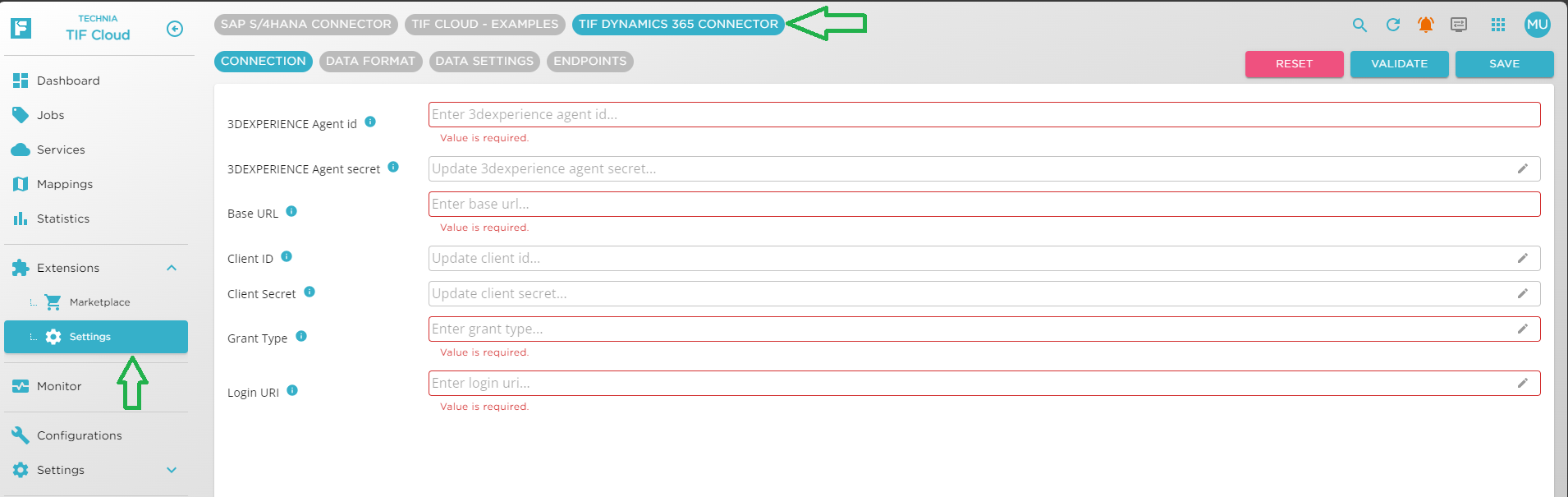This screenshot has height=497, width=1568.
Task: Collapse sidebar with the back arrow icon
Action: [175, 29]
